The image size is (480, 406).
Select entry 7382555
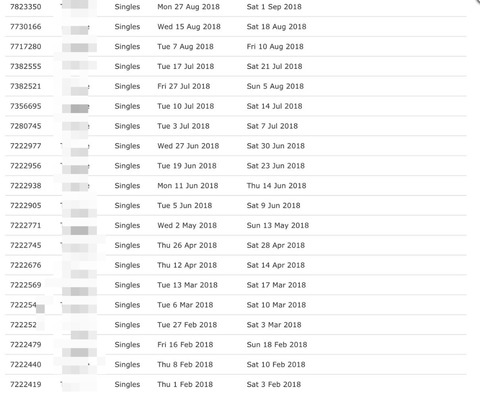click(x=26, y=66)
